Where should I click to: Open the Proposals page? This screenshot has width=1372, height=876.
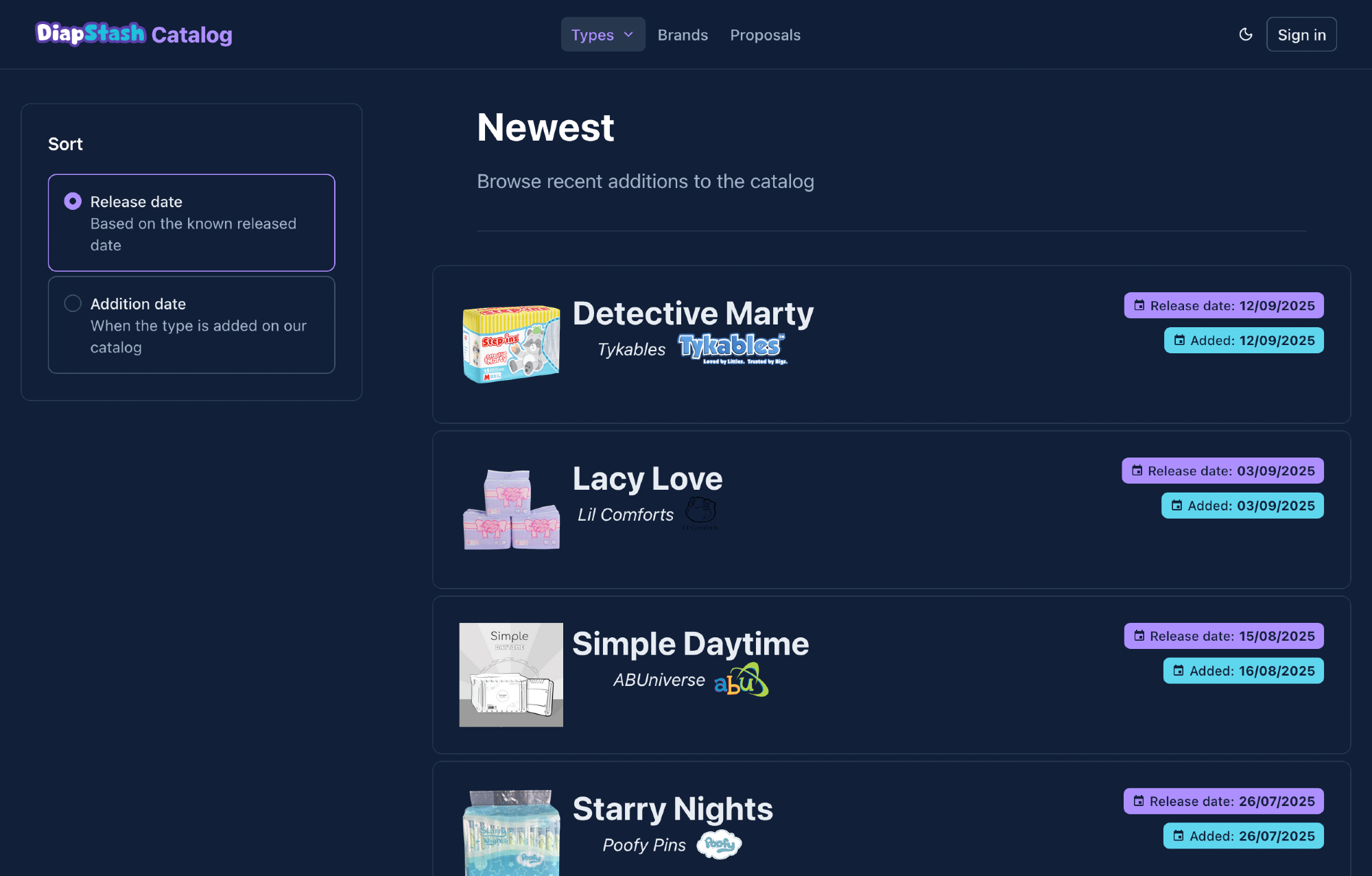pos(765,35)
